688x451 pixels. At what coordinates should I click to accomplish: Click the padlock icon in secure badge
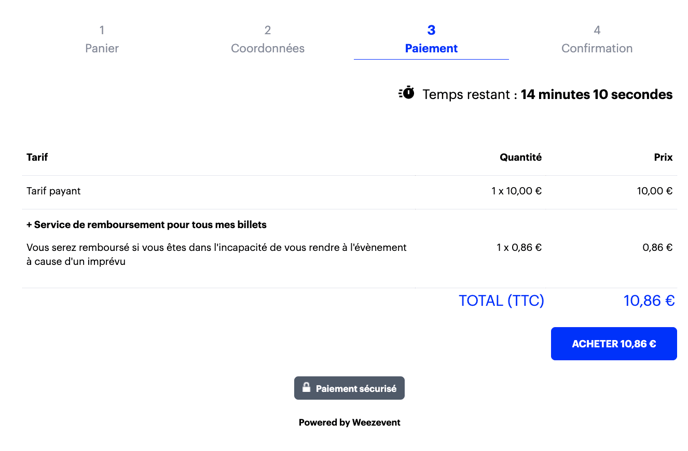(306, 388)
